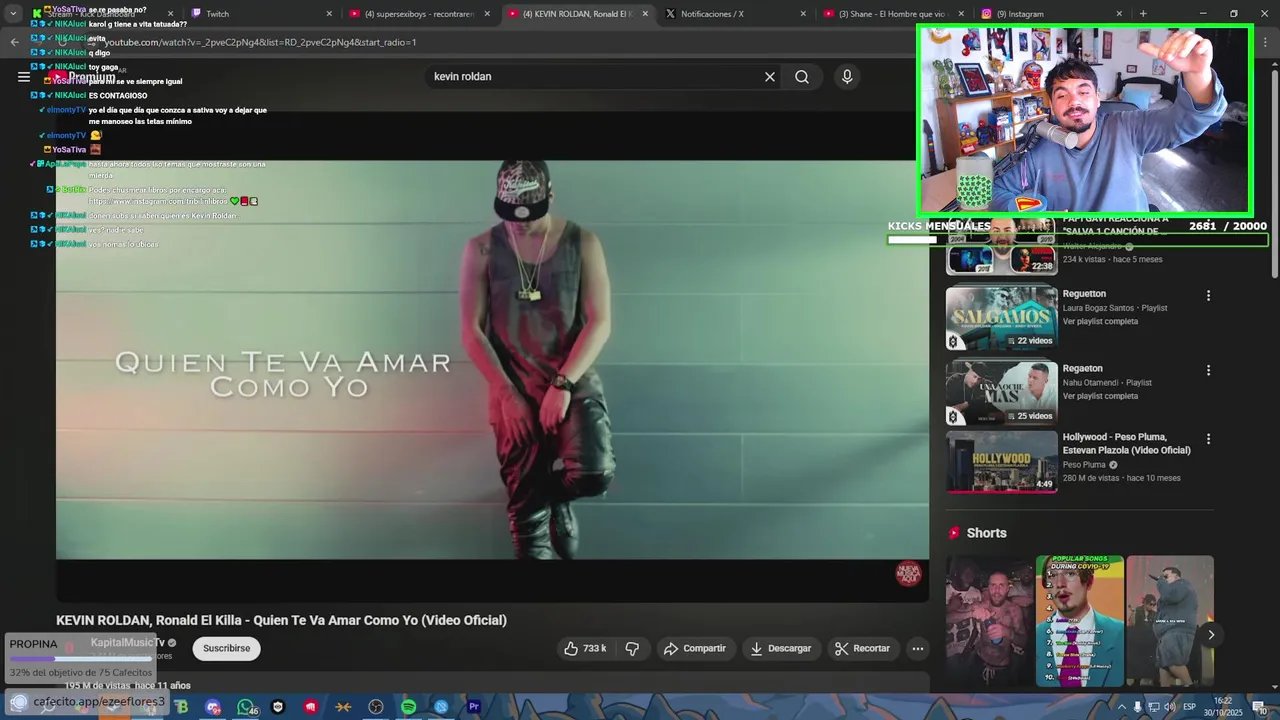Like the video showing 733 k likes
Screen dimensions: 1280x720
tap(585, 648)
